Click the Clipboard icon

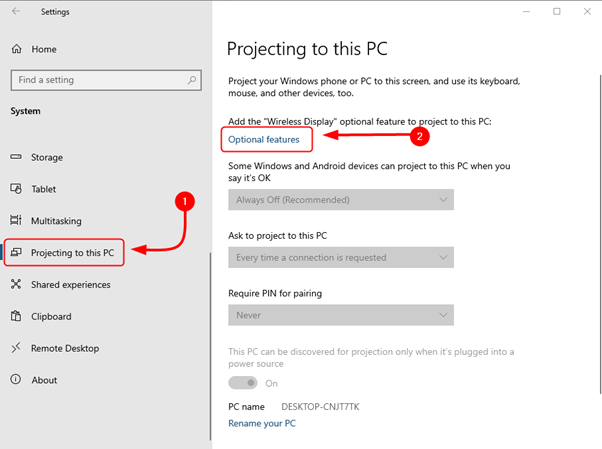[16, 316]
